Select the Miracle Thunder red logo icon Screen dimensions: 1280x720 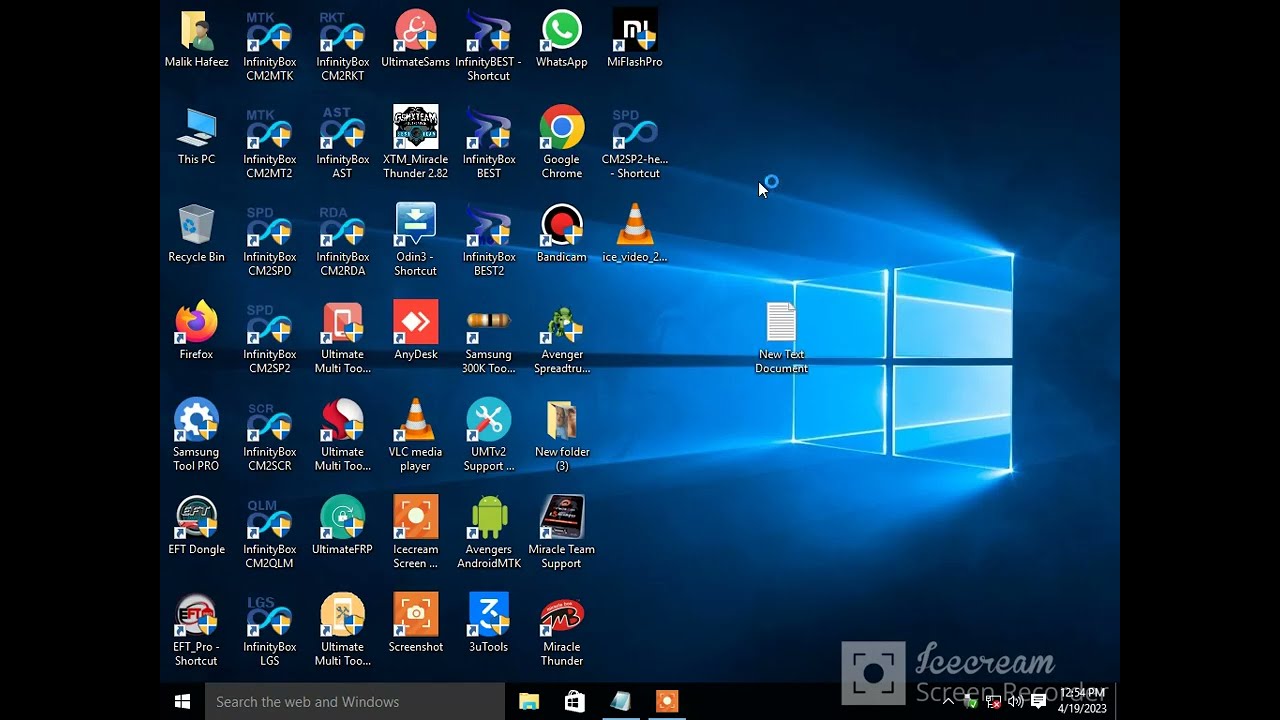click(x=561, y=631)
